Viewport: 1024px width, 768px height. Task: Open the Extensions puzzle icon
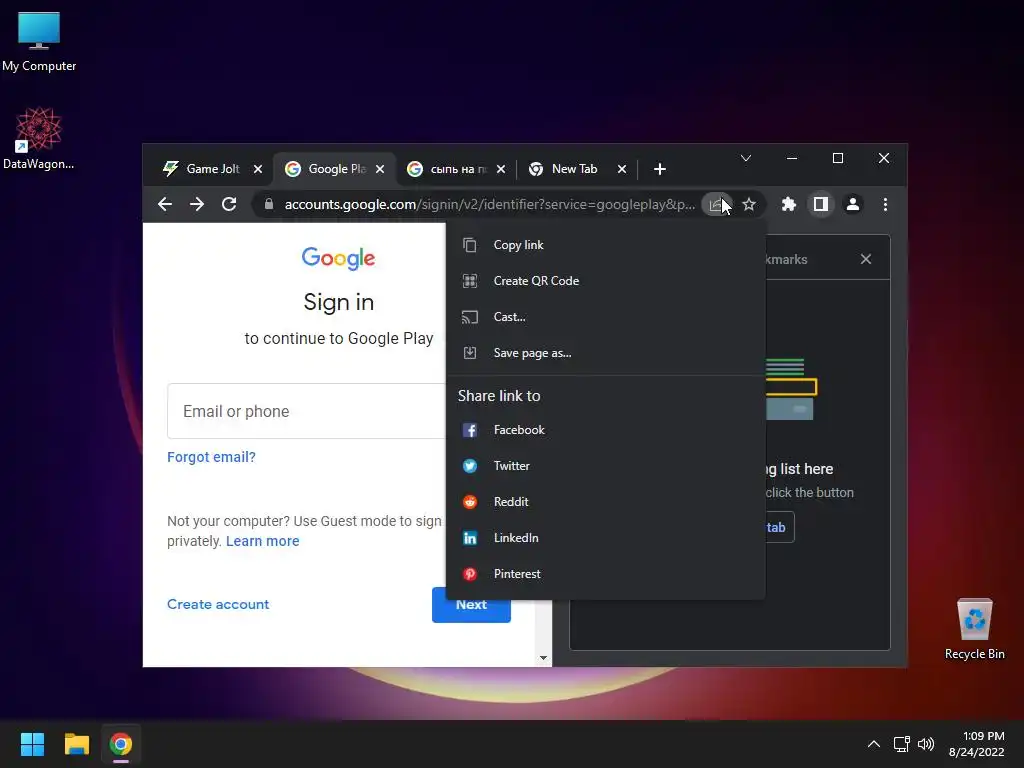pos(789,204)
